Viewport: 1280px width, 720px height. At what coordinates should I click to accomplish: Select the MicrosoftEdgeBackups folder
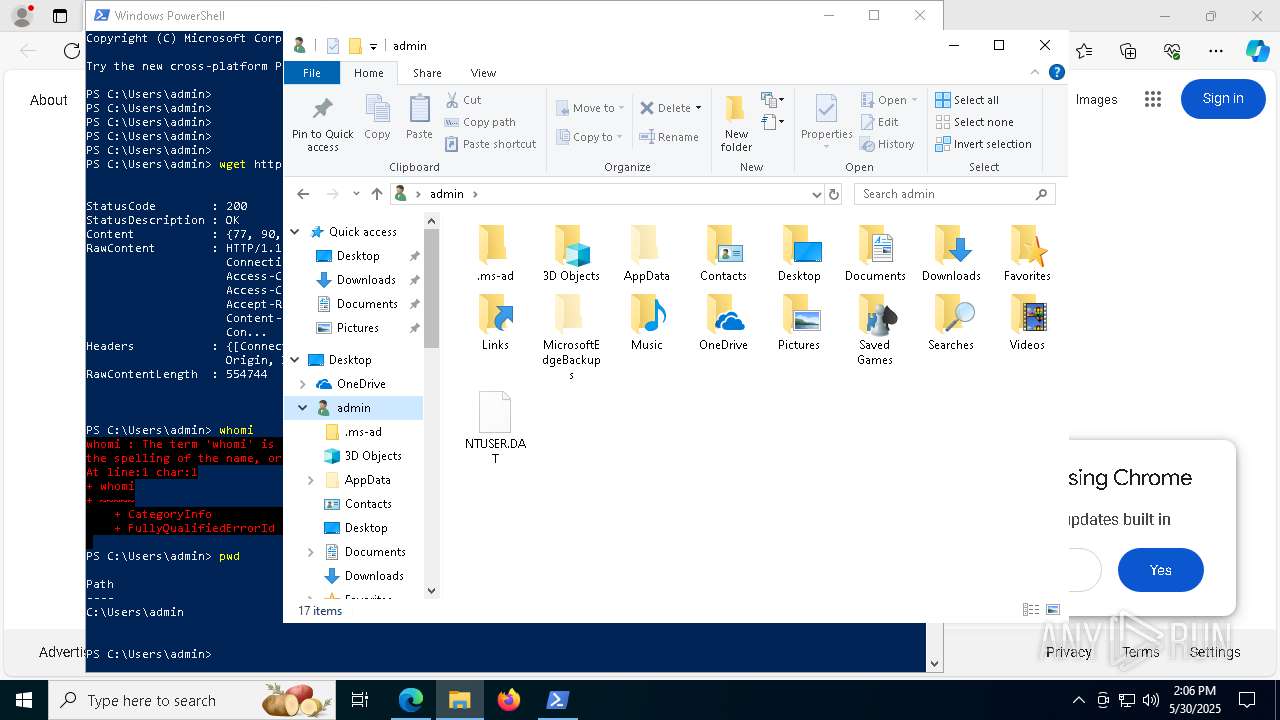coord(571,337)
